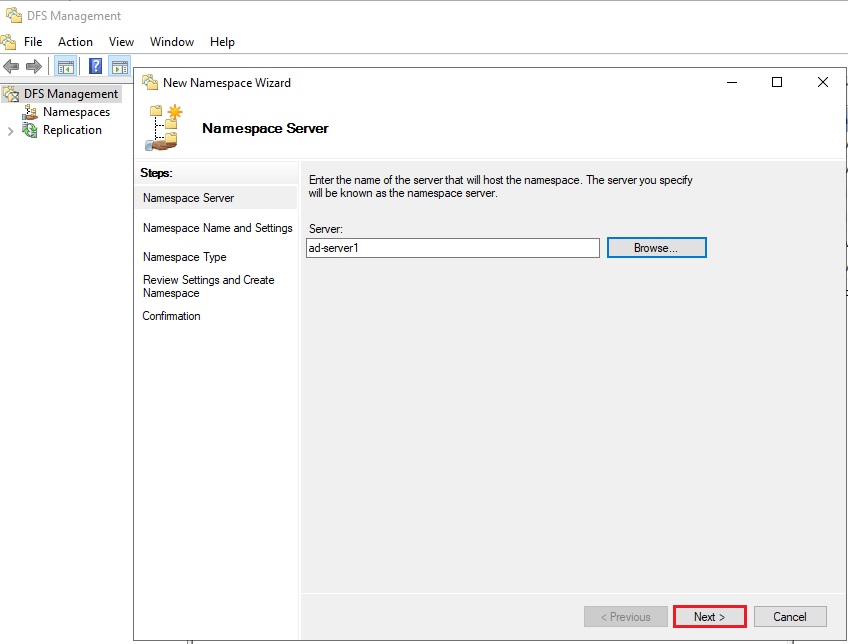Click the highlighted Next button
The height and width of the screenshot is (644, 848).
pos(709,616)
